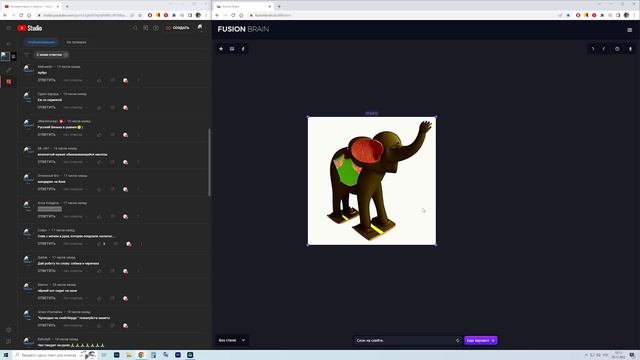
Task: Open the Без стиля style dropdown
Action: (231, 340)
